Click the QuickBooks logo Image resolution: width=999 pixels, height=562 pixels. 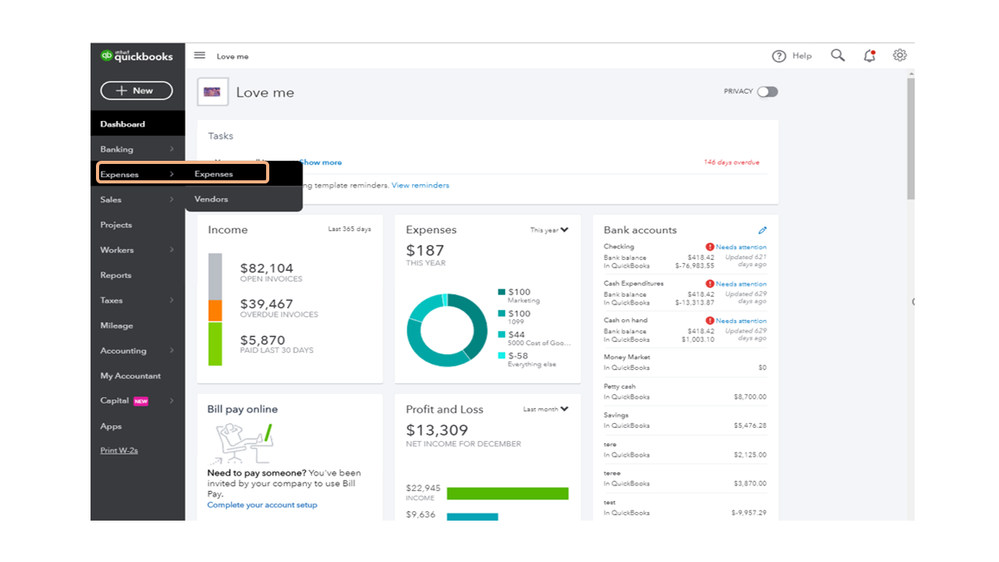point(136,56)
